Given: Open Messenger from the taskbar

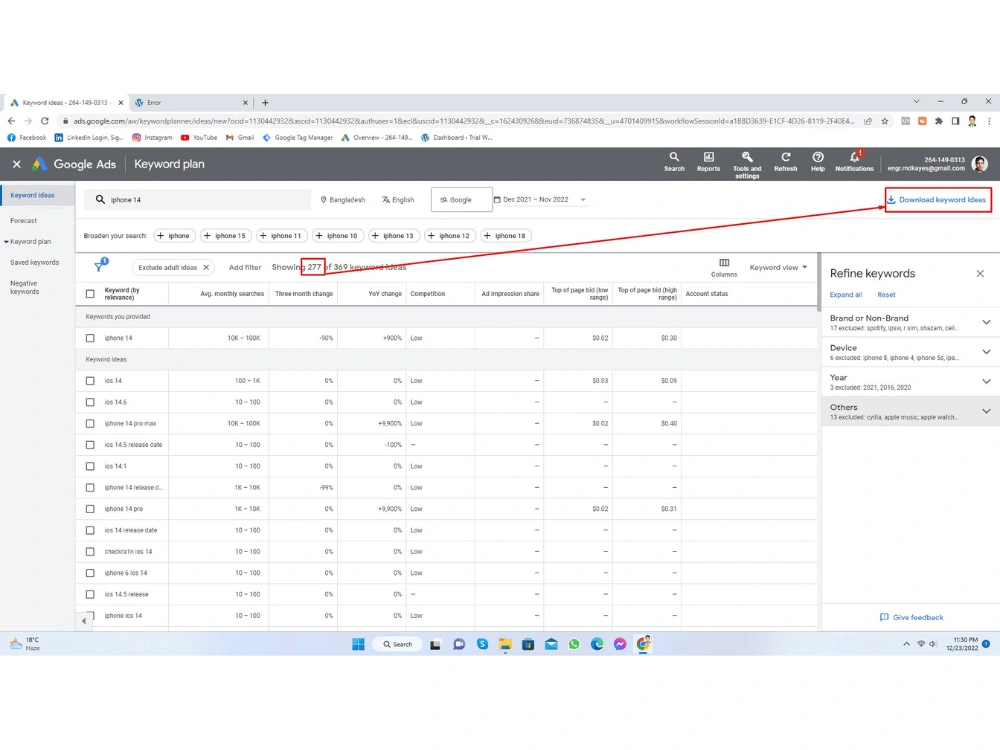Looking at the screenshot, I should tap(620, 644).
